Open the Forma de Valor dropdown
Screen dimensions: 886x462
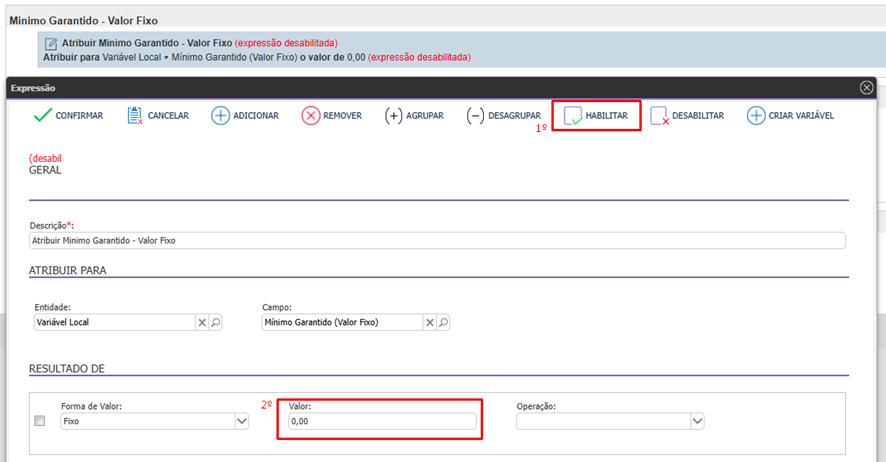pyautogui.click(x=241, y=422)
